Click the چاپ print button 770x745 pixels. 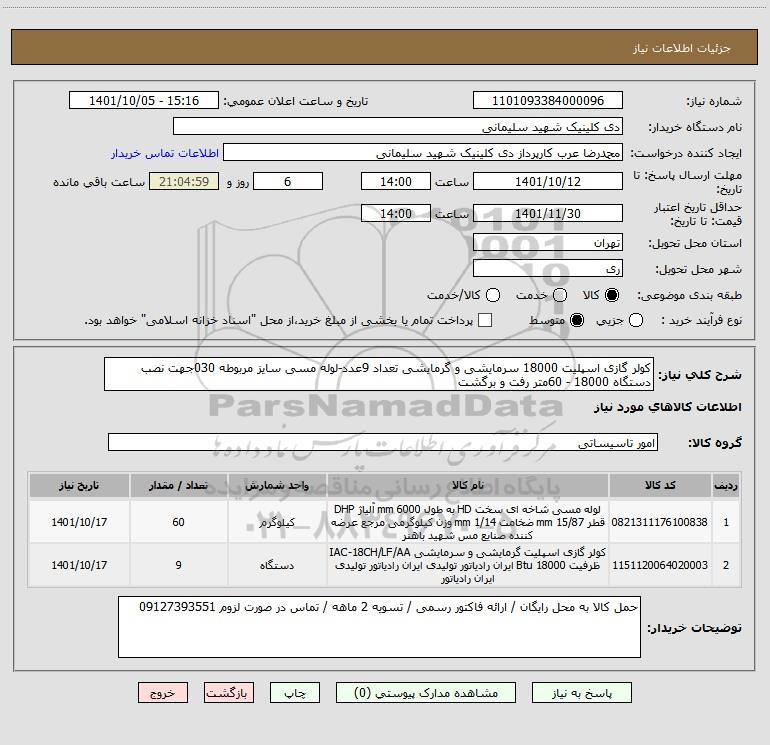pos(295,692)
